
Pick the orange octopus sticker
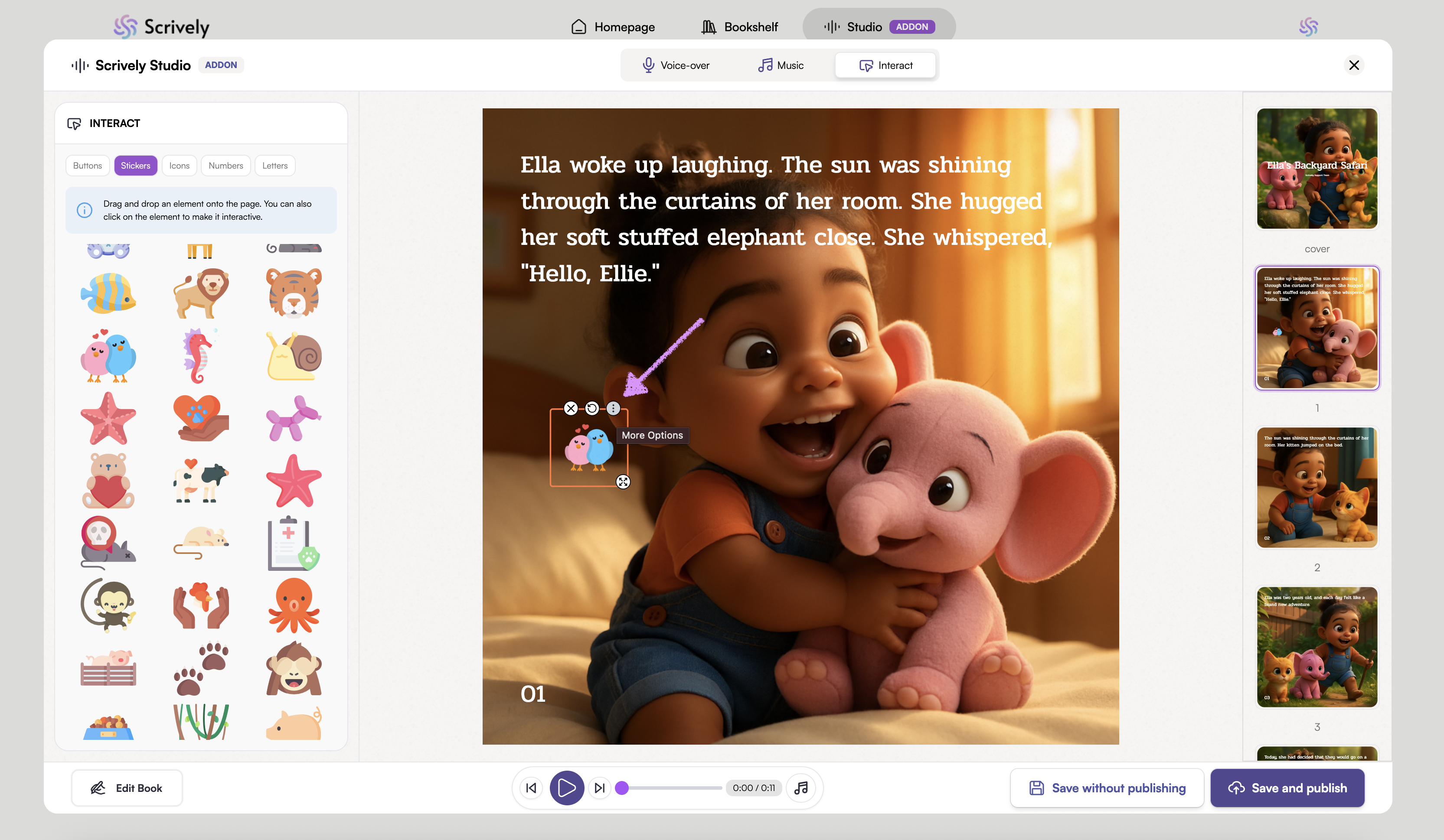coord(294,605)
